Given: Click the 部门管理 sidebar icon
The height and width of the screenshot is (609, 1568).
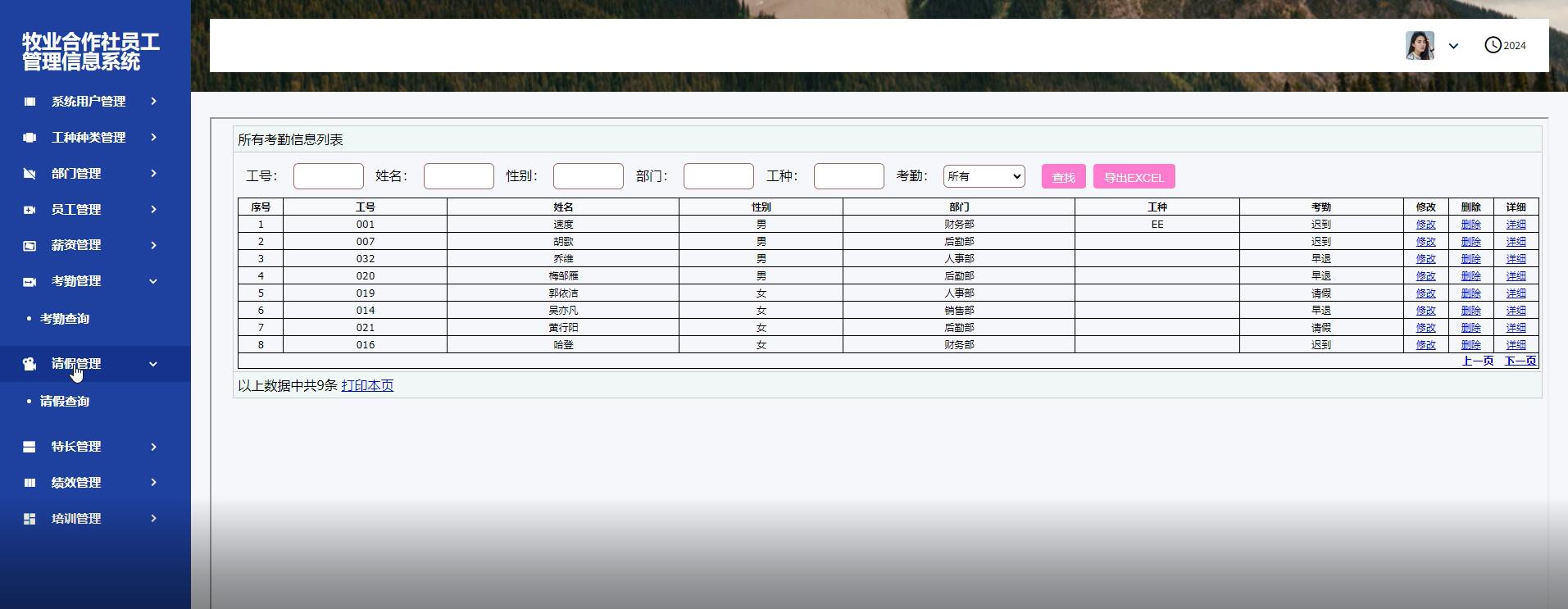Looking at the screenshot, I should [x=30, y=174].
